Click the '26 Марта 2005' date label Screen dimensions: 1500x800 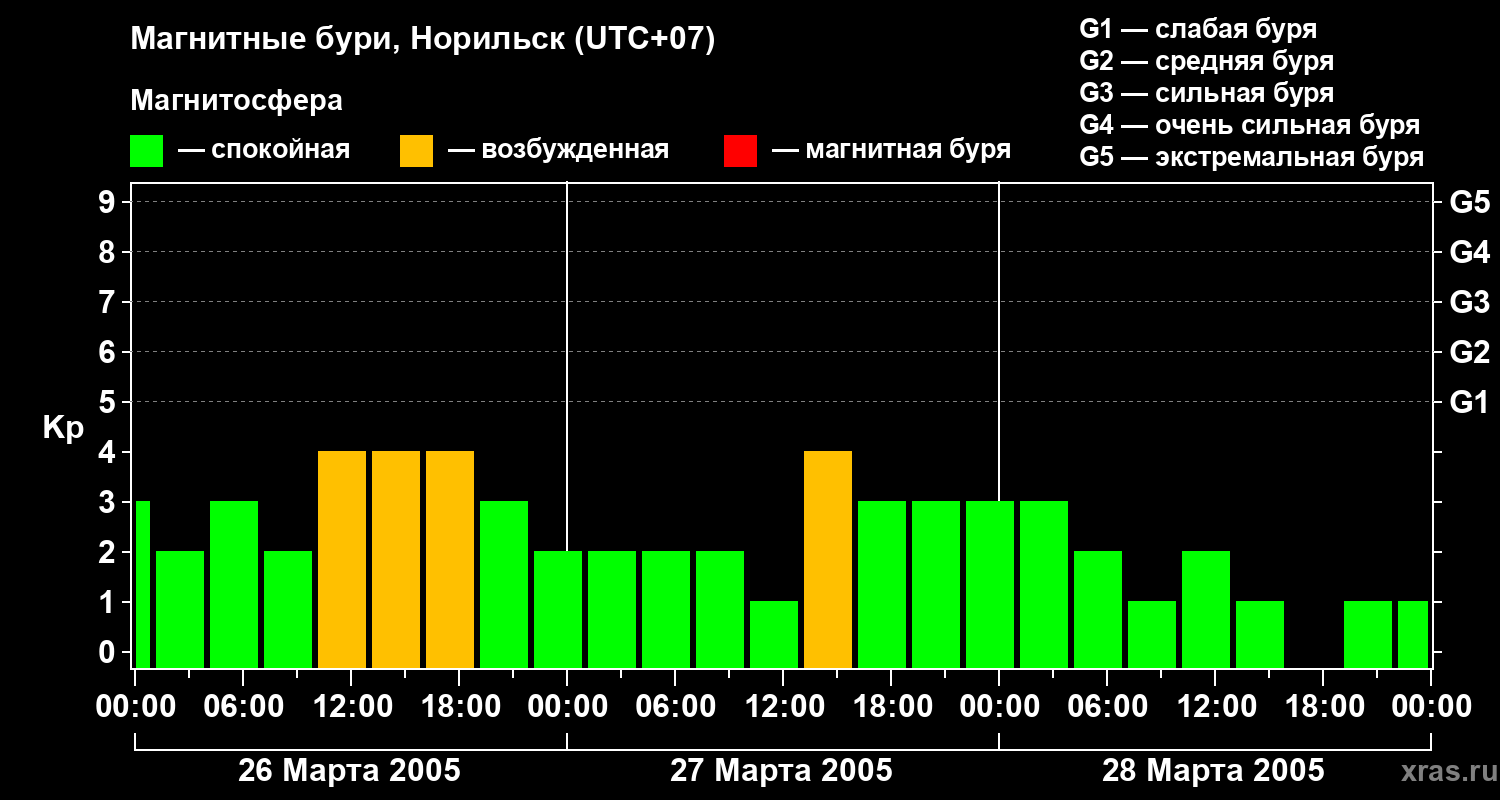349,771
